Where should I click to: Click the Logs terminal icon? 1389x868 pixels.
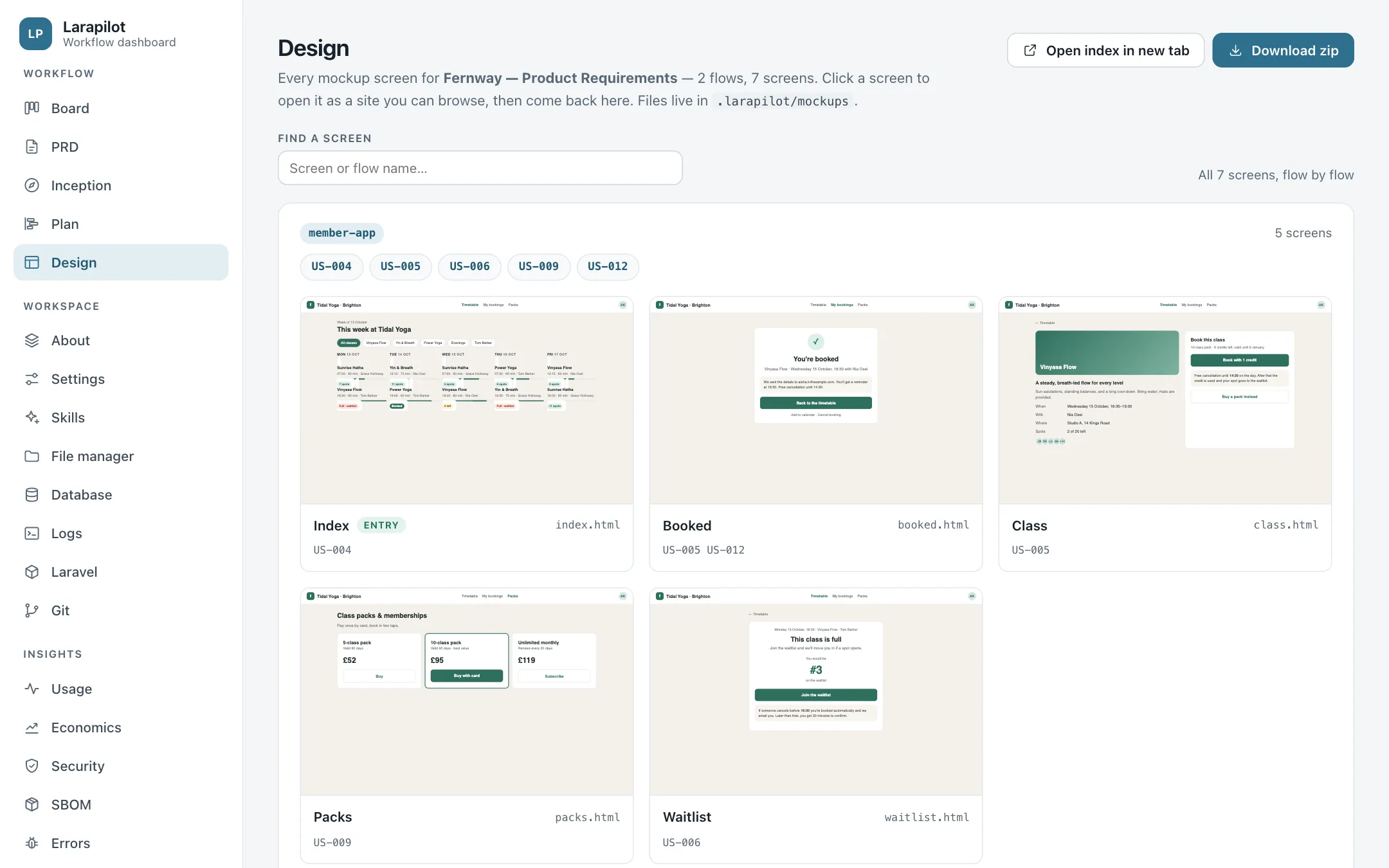[32, 533]
